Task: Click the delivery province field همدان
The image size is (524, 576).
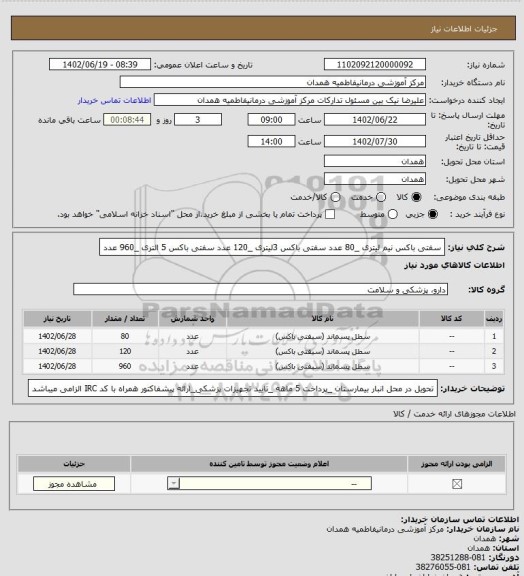Action: click(x=375, y=161)
